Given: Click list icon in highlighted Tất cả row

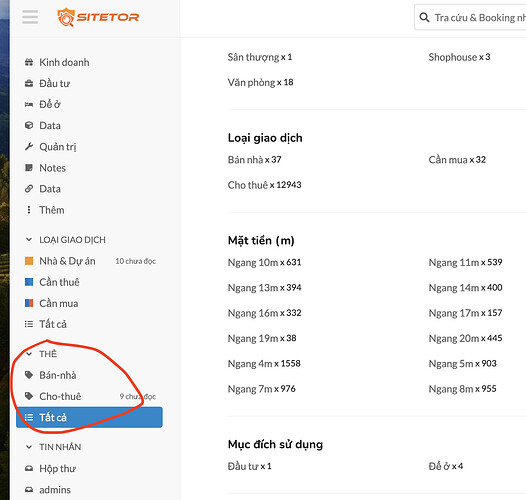Looking at the screenshot, I should [29, 417].
